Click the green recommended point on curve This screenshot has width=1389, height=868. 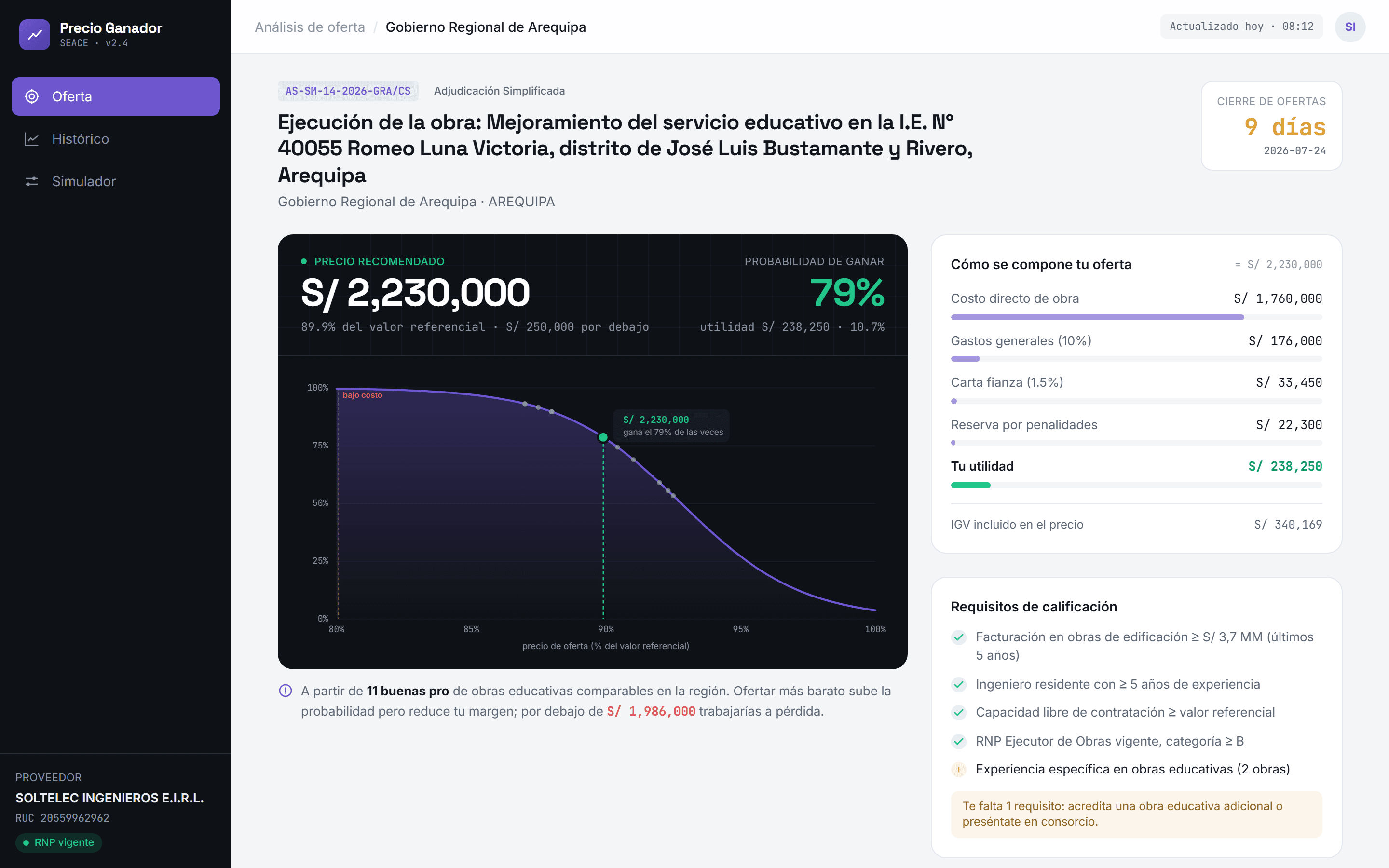(x=603, y=437)
